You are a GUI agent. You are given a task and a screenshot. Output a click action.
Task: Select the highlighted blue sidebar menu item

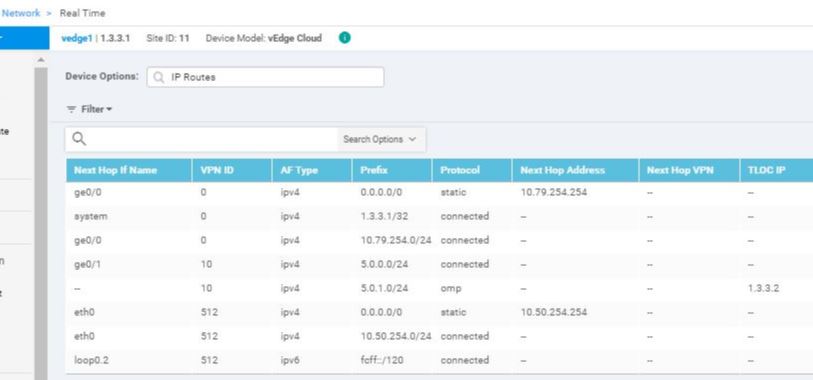(24, 38)
